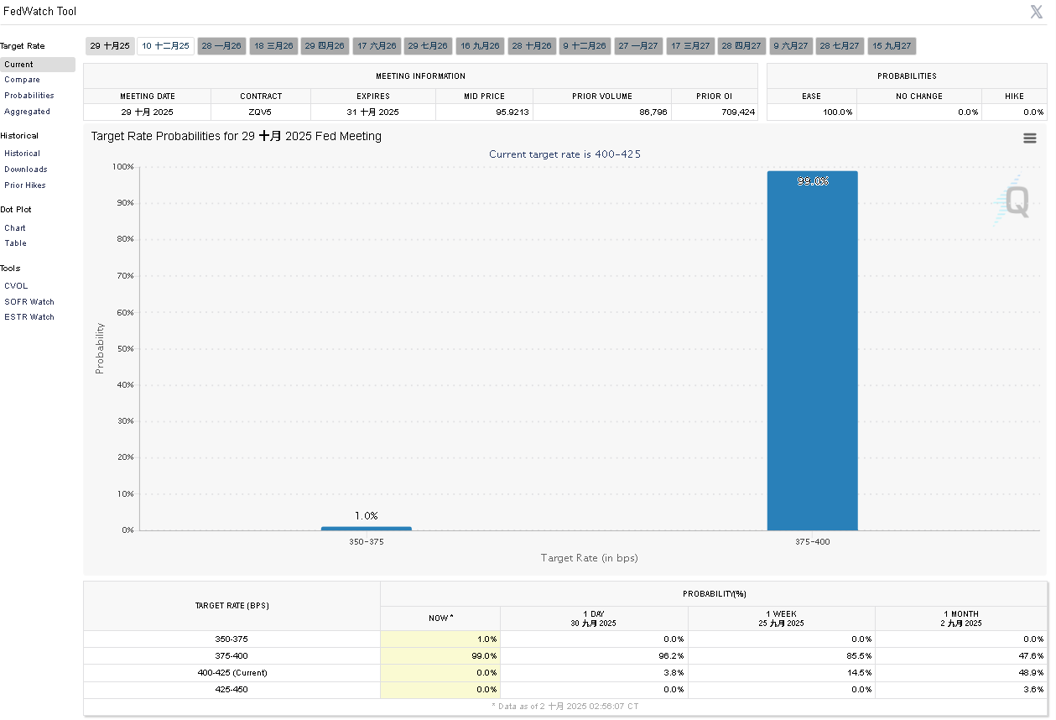Close the FedWatch Tool panel
Image resolution: width=1056 pixels, height=720 pixels.
[x=1036, y=11]
